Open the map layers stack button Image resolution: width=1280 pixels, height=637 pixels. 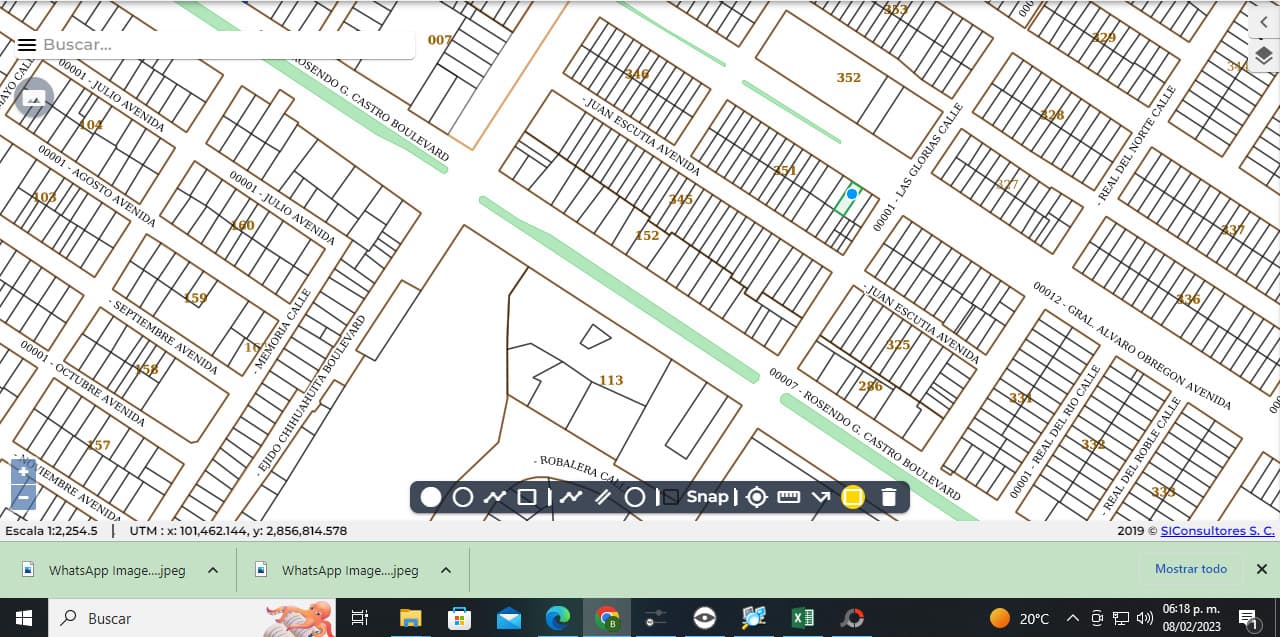[1264, 55]
